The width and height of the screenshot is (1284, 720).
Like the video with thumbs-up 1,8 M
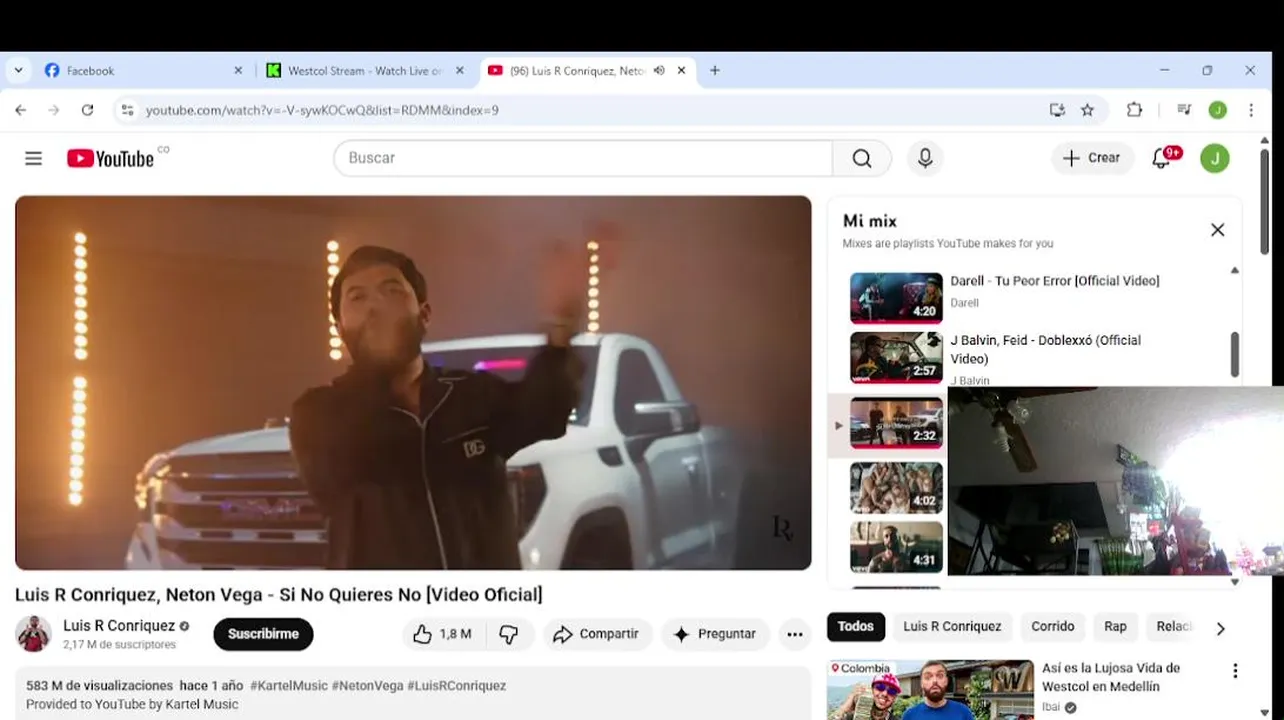click(x=441, y=634)
